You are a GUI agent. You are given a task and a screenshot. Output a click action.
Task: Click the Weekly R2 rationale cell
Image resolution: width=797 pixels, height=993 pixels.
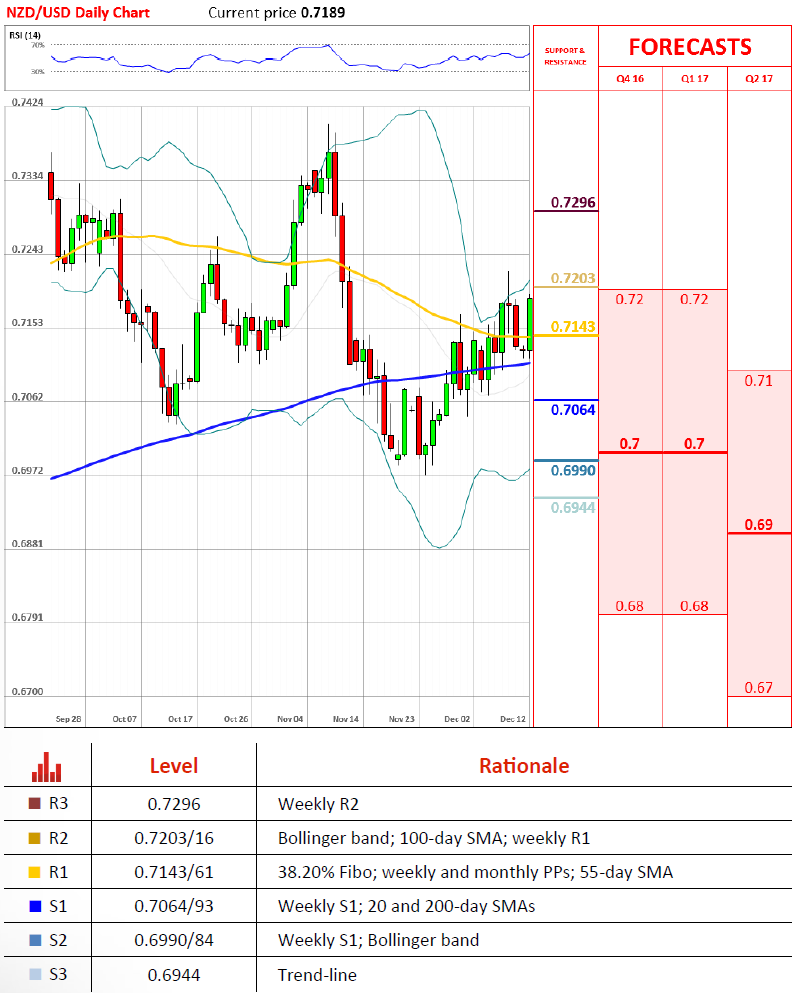click(x=318, y=804)
